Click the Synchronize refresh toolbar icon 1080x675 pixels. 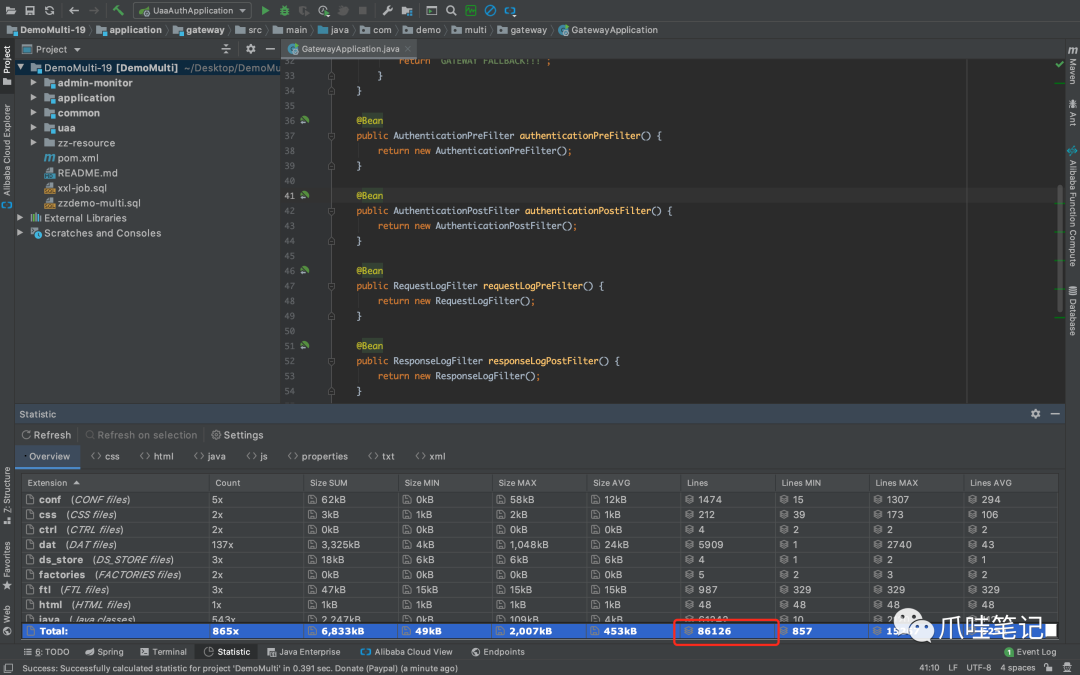coord(49,10)
